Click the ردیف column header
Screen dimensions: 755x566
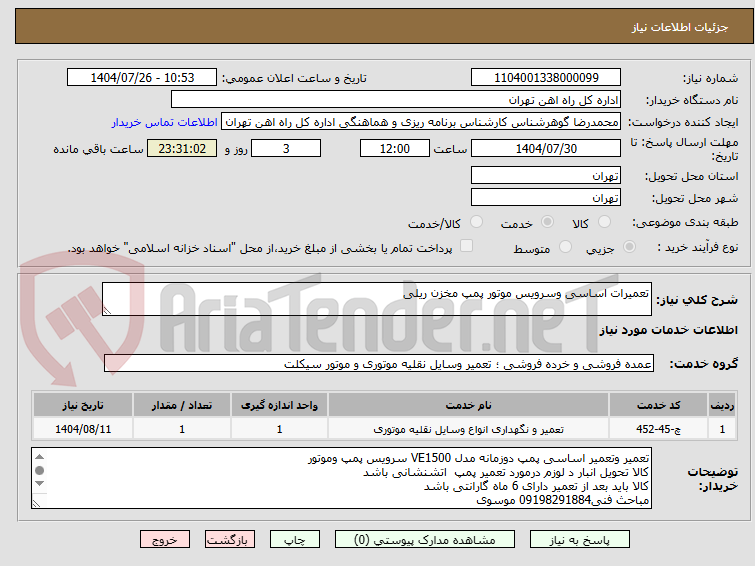(722, 405)
